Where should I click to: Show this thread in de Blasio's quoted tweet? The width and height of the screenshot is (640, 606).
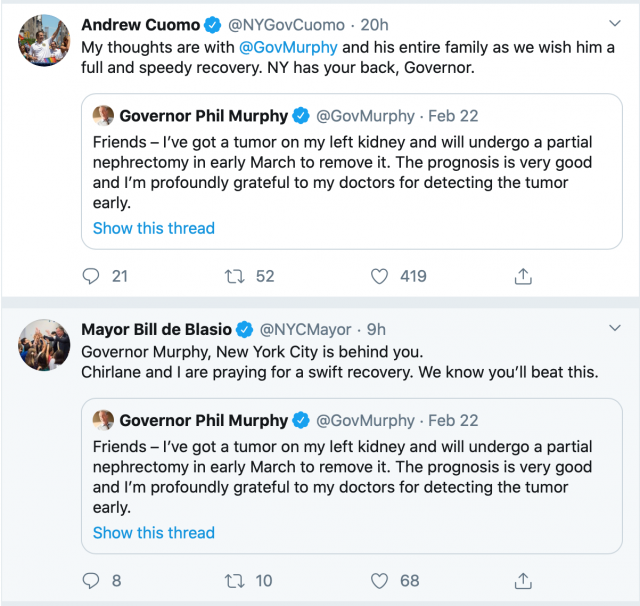coord(153,533)
